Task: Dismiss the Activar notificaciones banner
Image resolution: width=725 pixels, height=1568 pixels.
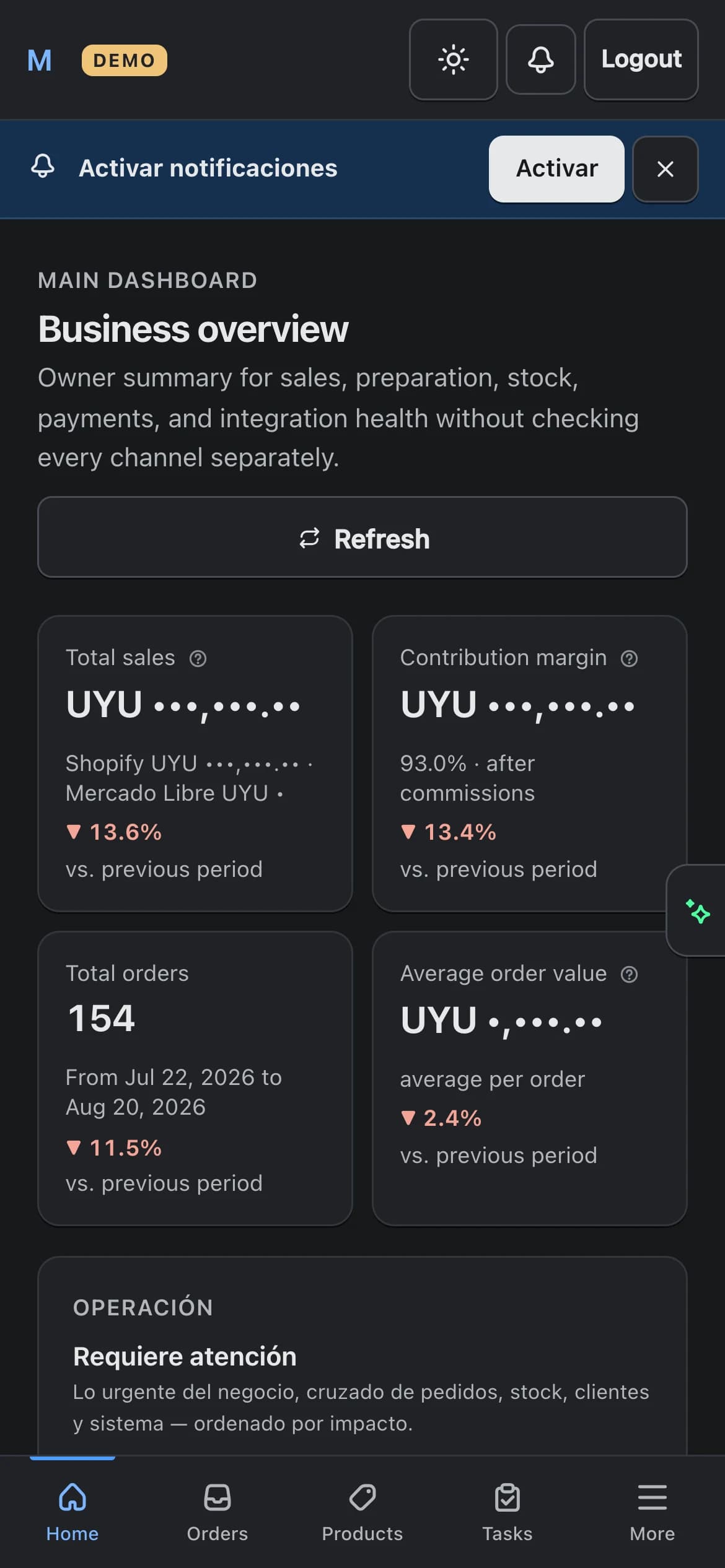Action: pyautogui.click(x=665, y=168)
